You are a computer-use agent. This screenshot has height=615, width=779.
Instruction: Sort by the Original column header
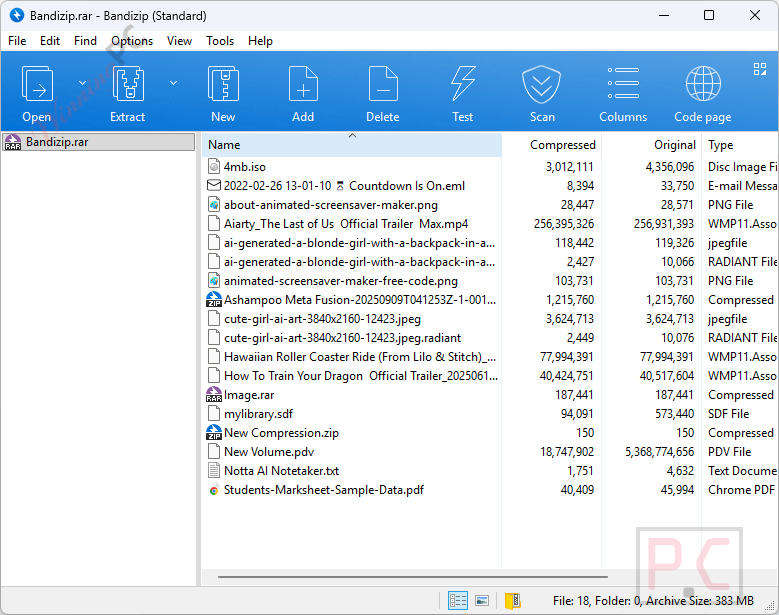651,145
